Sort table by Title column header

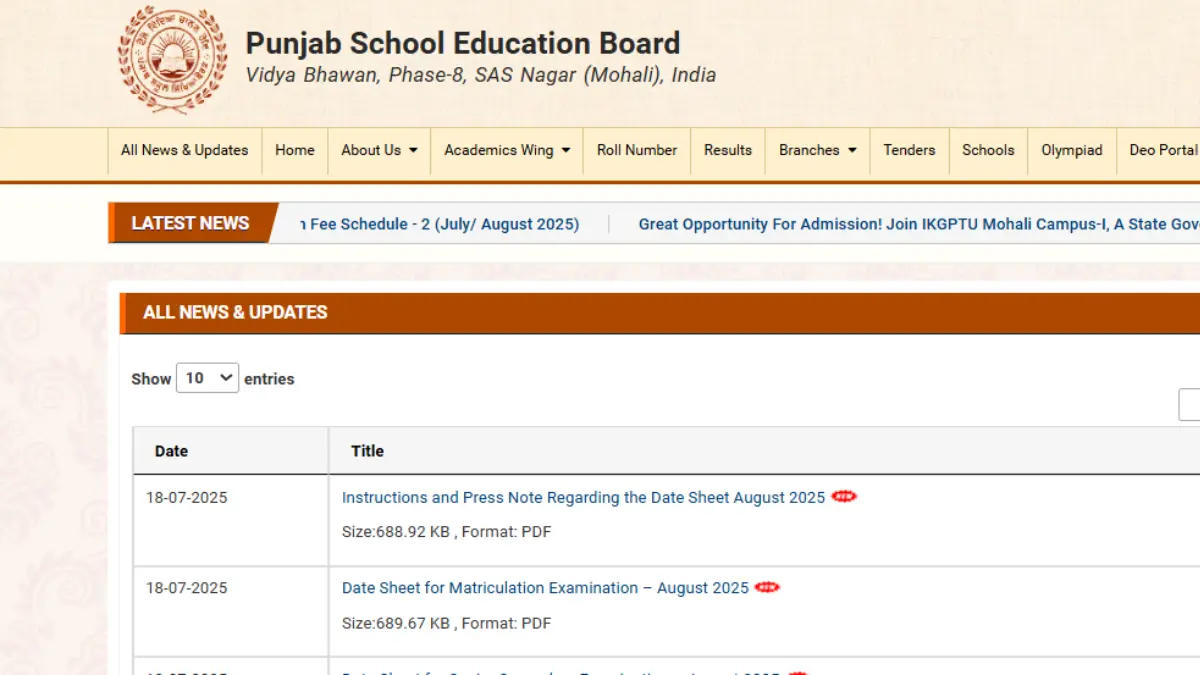(x=765, y=451)
